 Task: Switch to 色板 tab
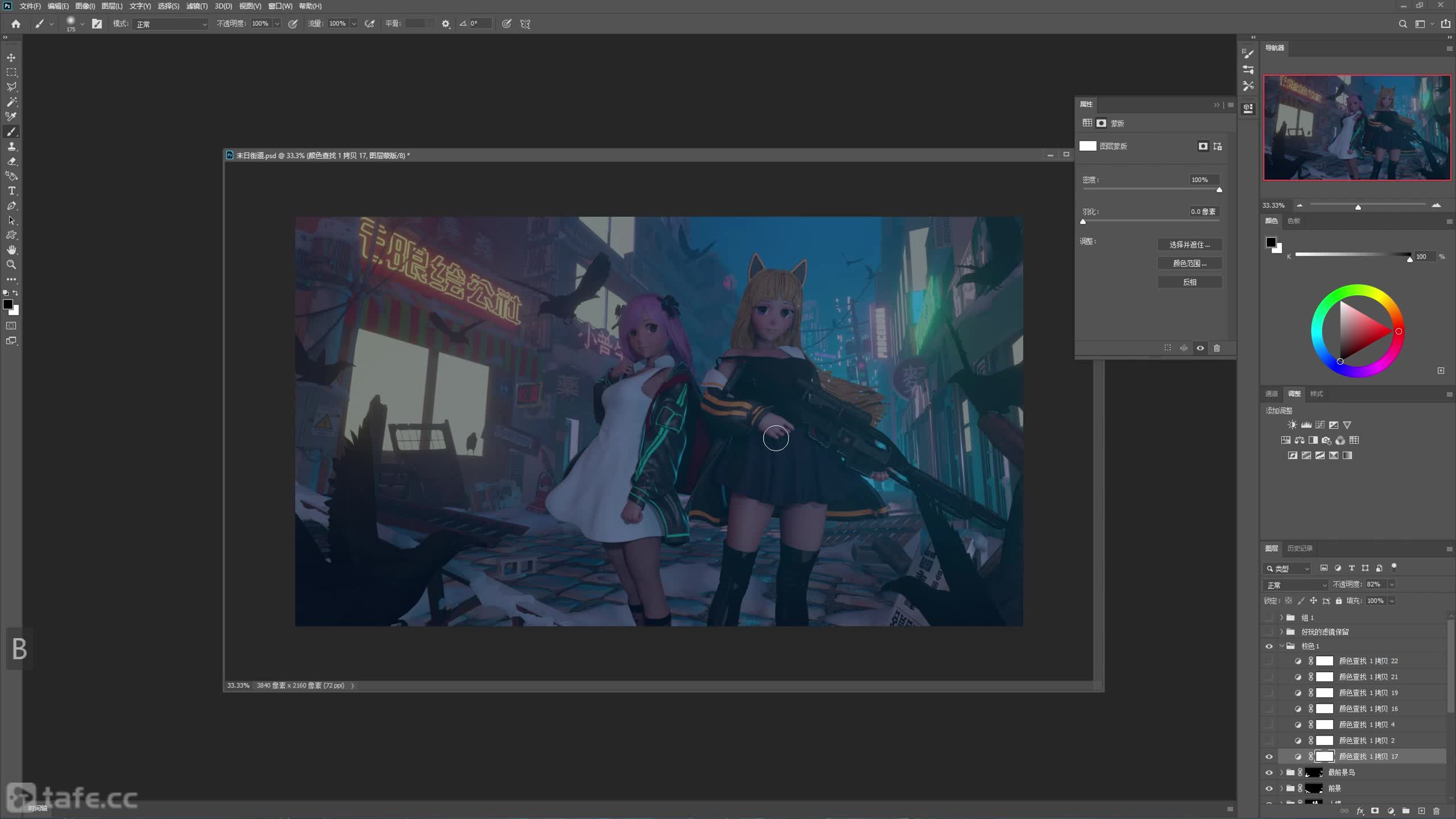point(1294,221)
